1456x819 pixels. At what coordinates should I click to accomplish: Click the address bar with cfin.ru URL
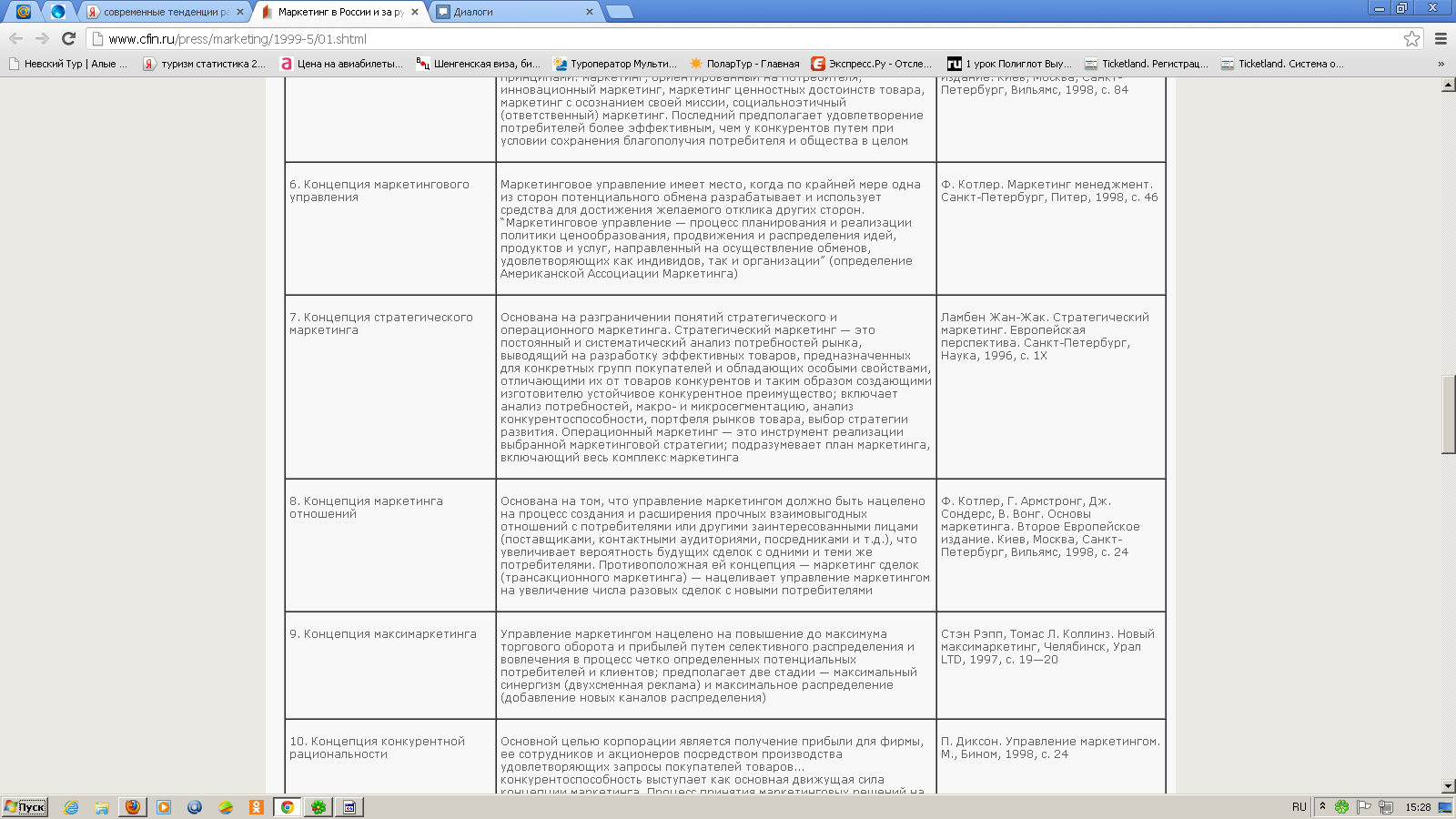point(746,39)
